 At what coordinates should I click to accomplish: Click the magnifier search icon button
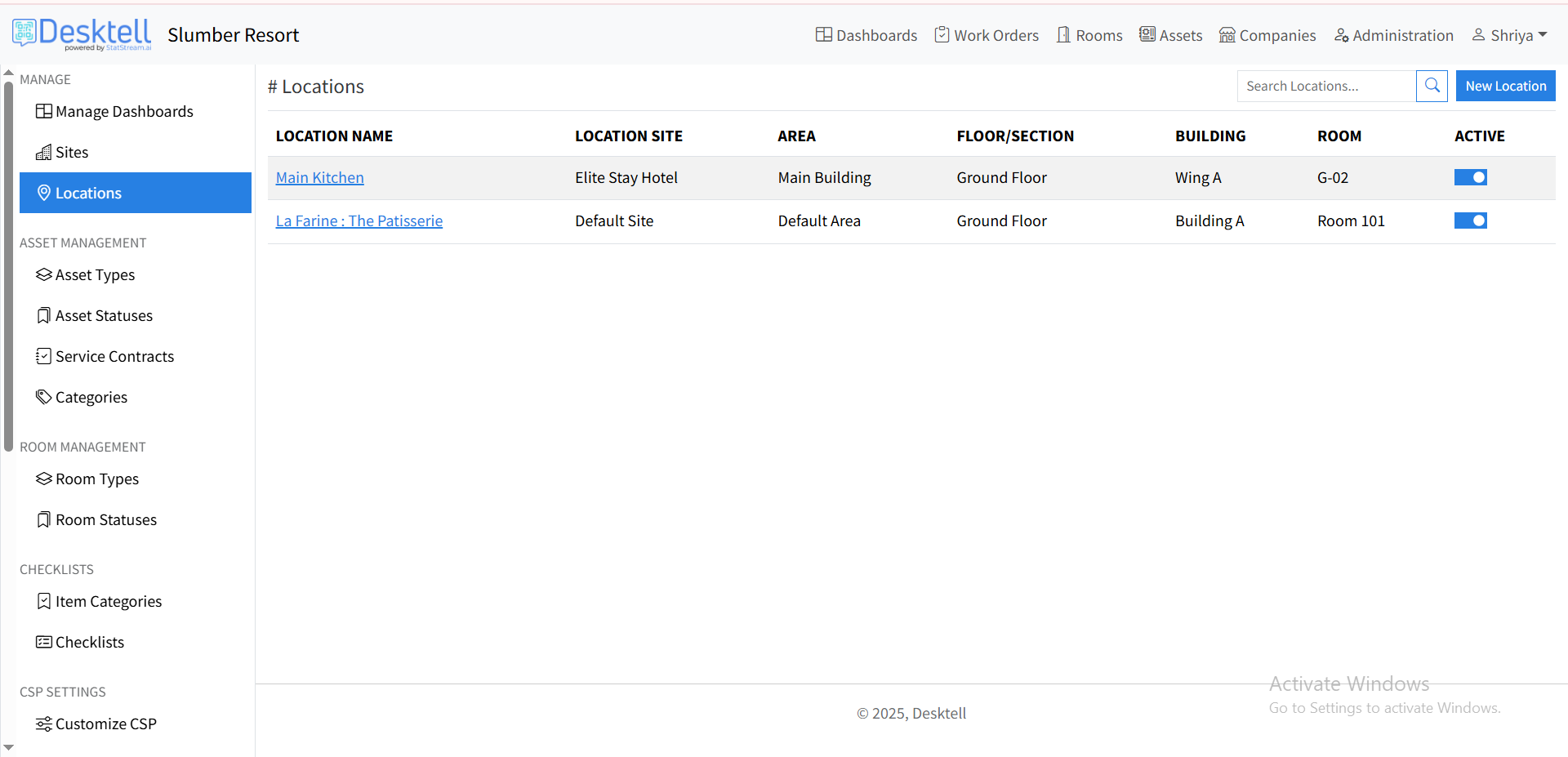[1432, 86]
